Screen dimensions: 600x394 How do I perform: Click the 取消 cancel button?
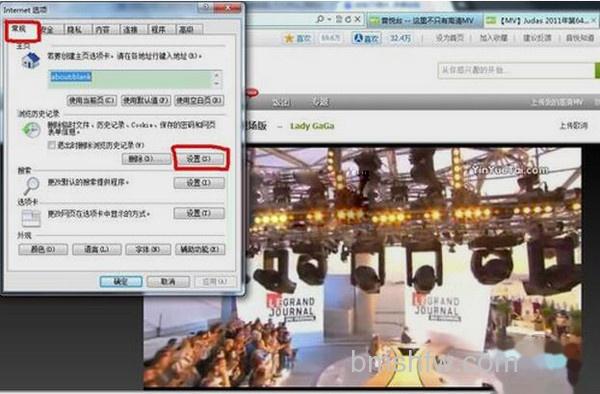[x=168, y=282]
